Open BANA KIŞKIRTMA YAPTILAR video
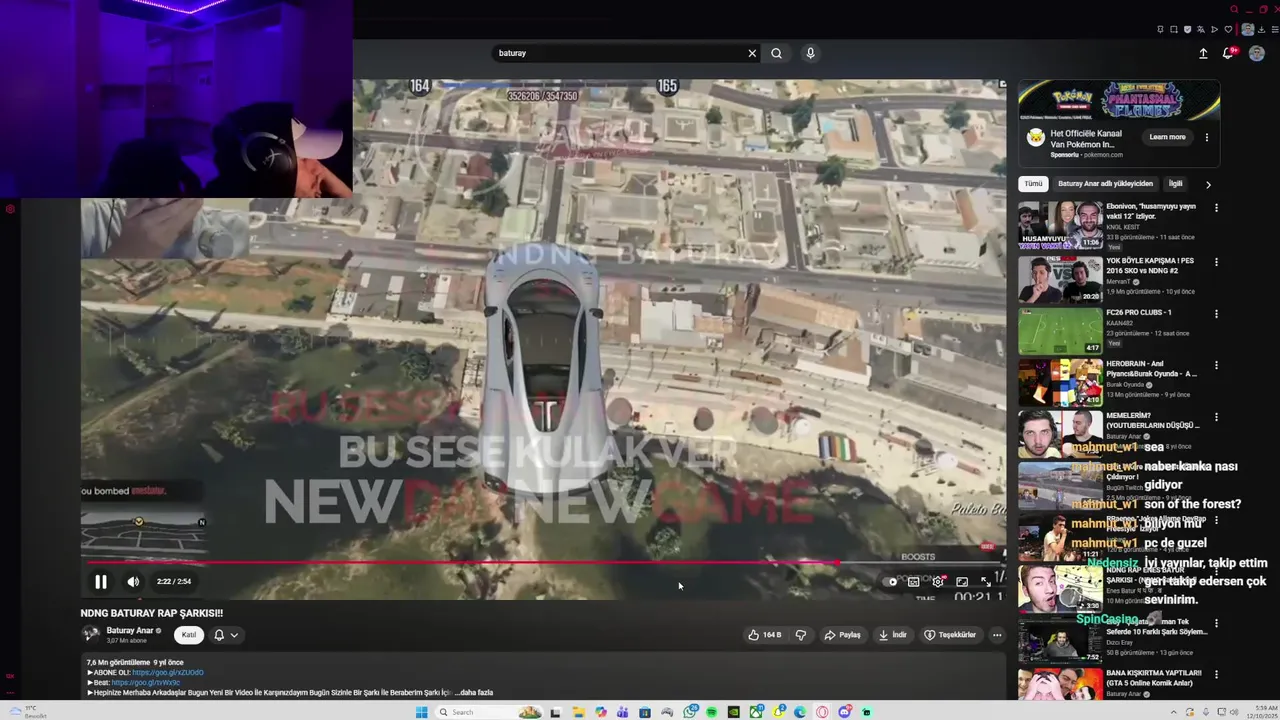The width and height of the screenshot is (1280, 720). (1060, 685)
